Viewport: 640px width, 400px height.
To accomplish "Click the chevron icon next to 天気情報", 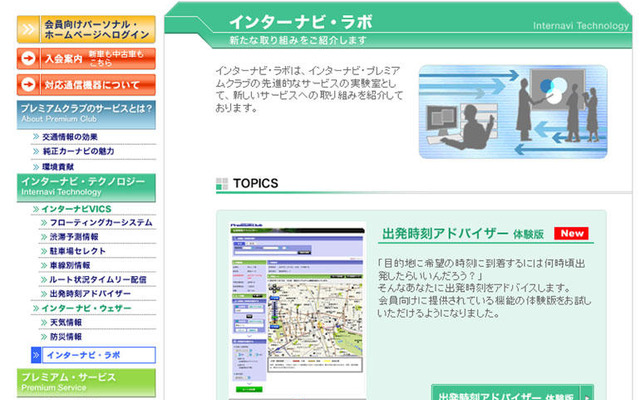I will coord(44,322).
